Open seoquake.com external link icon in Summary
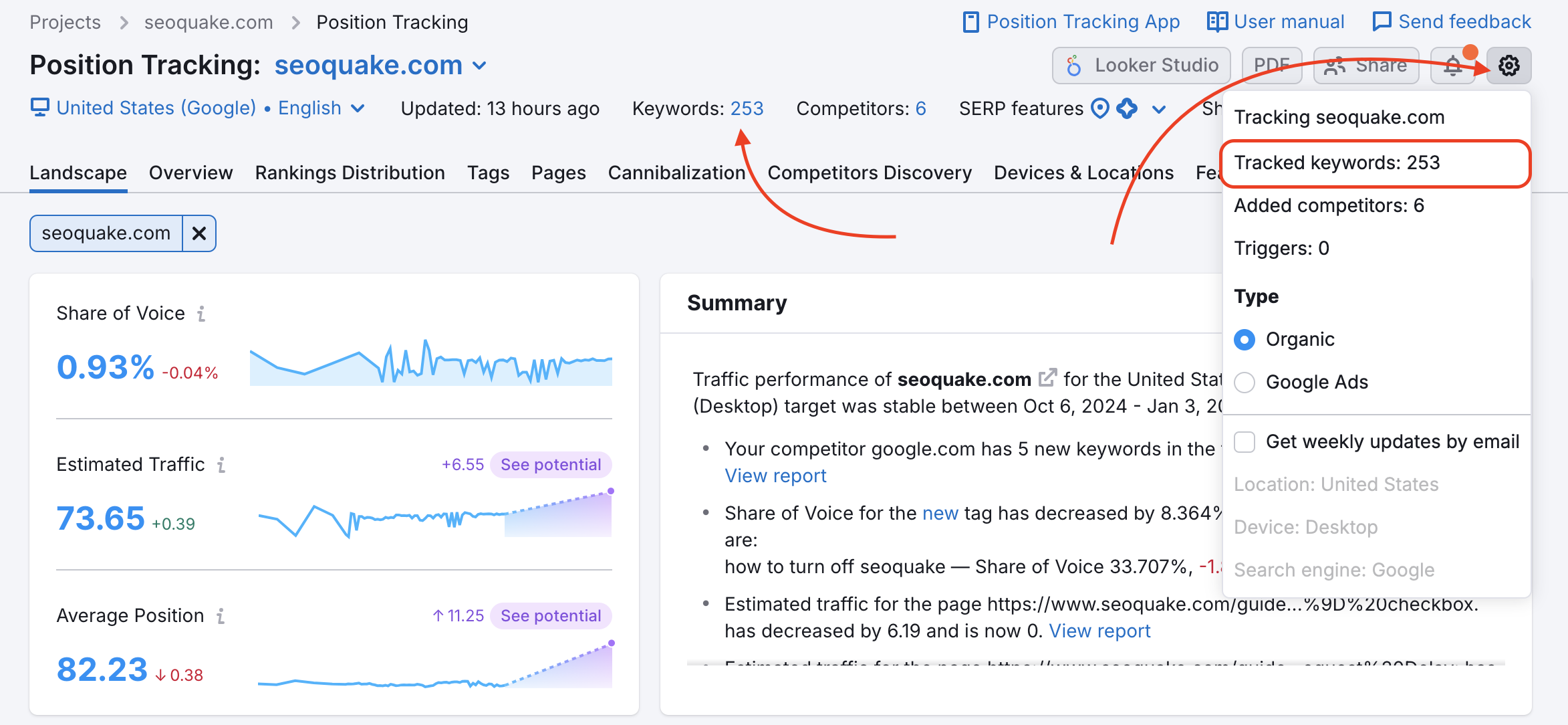1568x725 pixels. pos(1047,378)
